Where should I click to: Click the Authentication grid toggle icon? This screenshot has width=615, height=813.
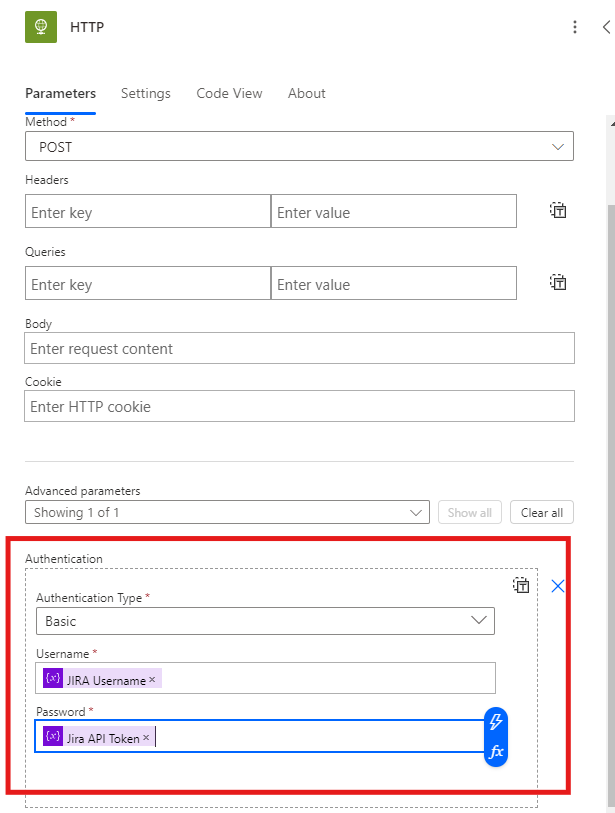pos(521,585)
